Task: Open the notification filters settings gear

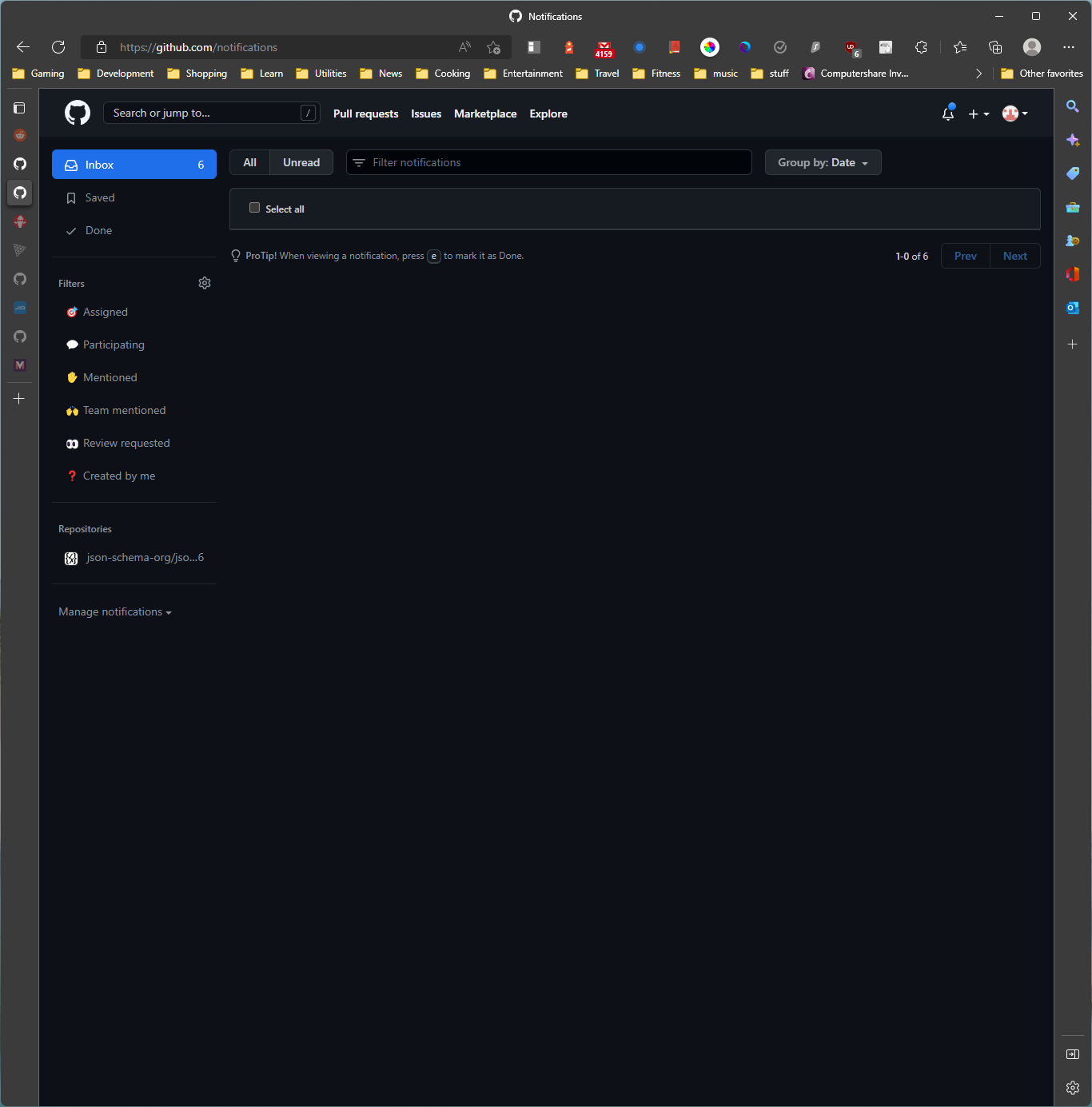Action: (204, 283)
